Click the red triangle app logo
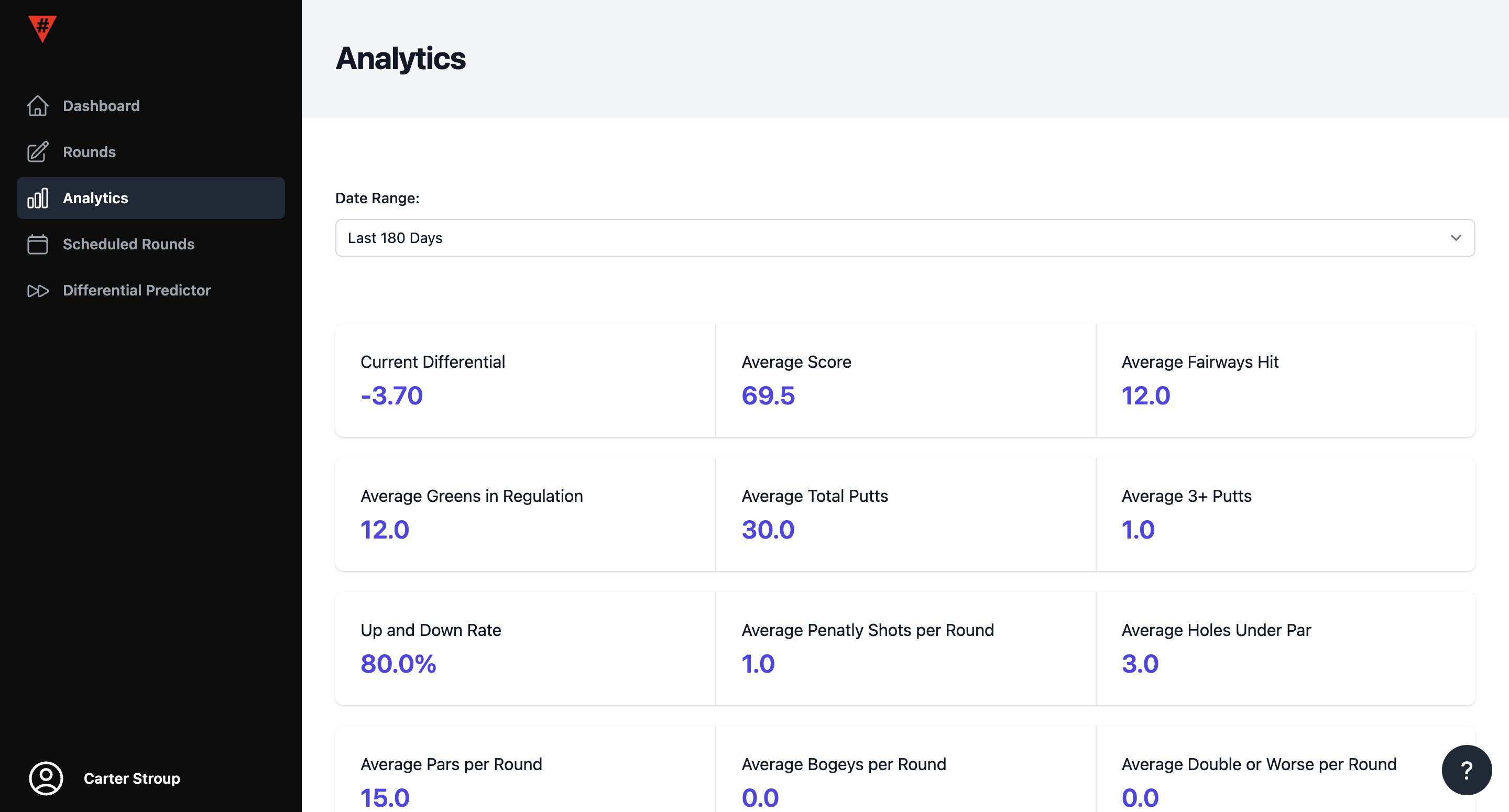 [42, 28]
